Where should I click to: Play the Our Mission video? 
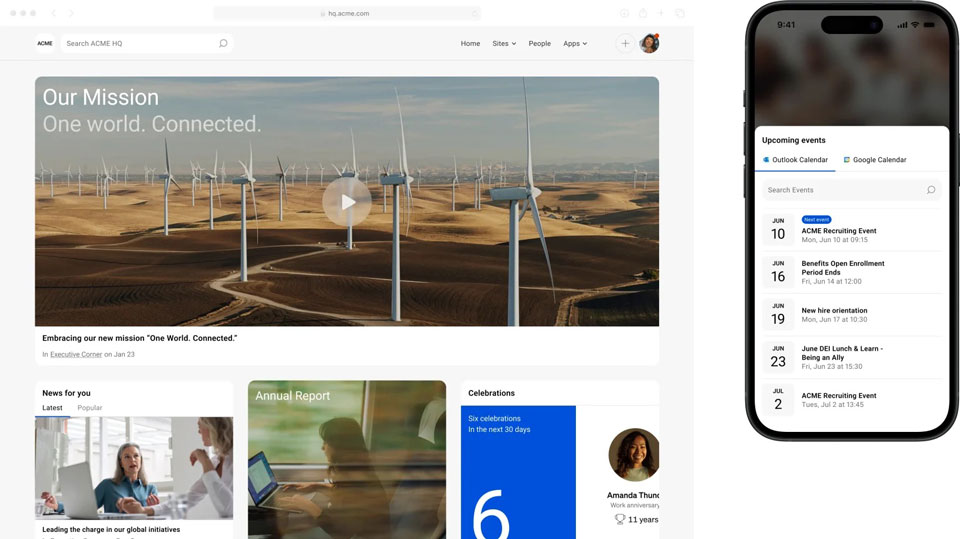pyautogui.click(x=347, y=202)
